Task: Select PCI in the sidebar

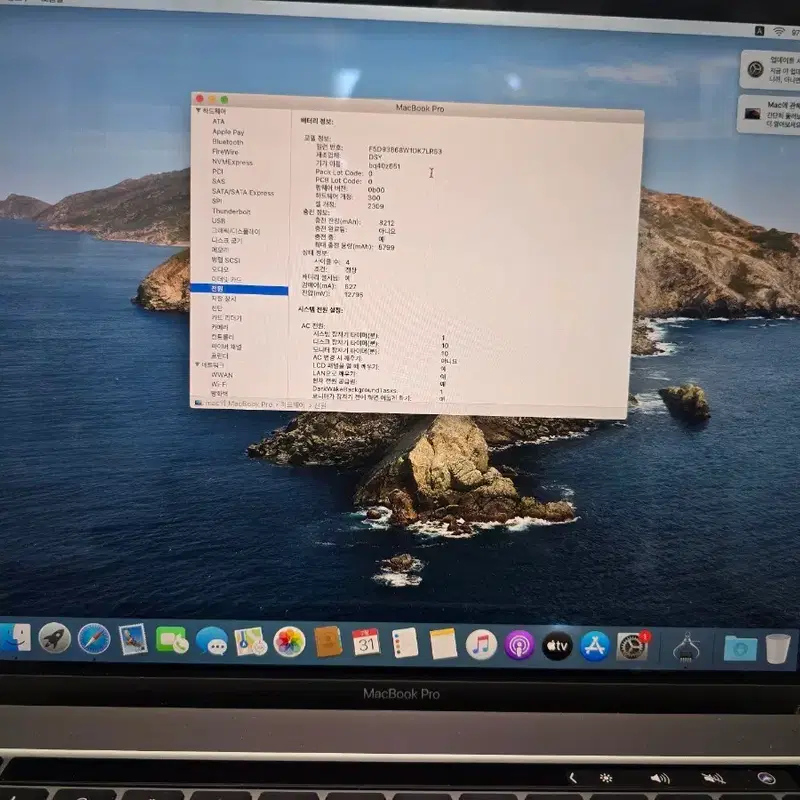Action: [218, 171]
